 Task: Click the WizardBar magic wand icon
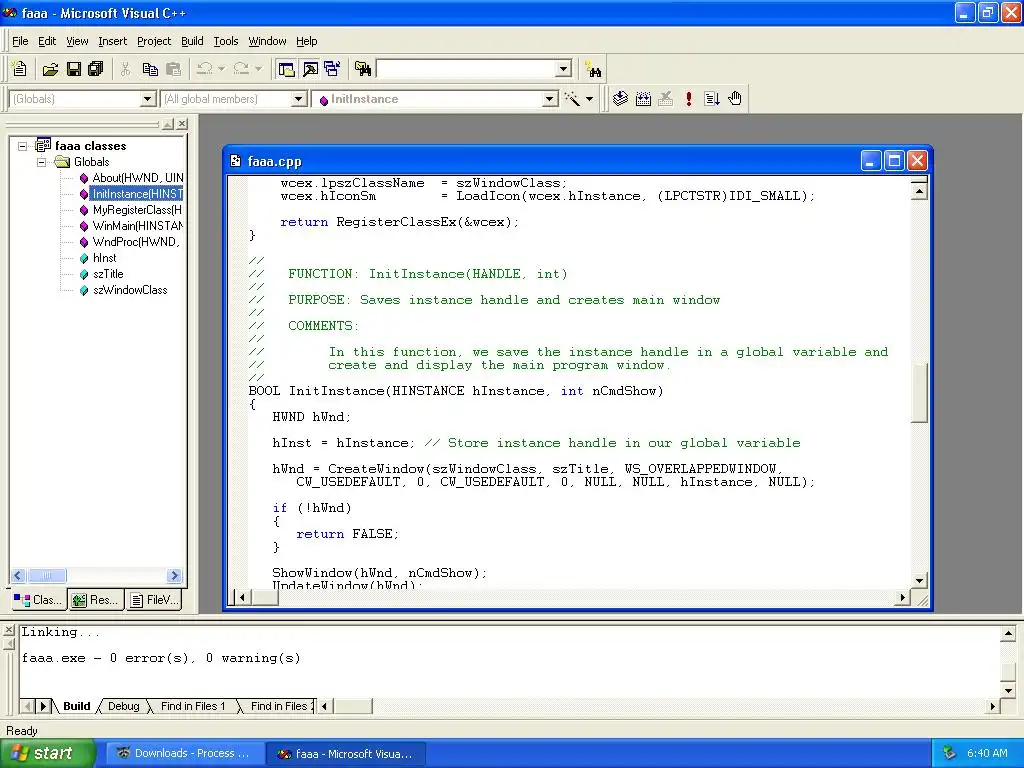pyautogui.click(x=572, y=99)
